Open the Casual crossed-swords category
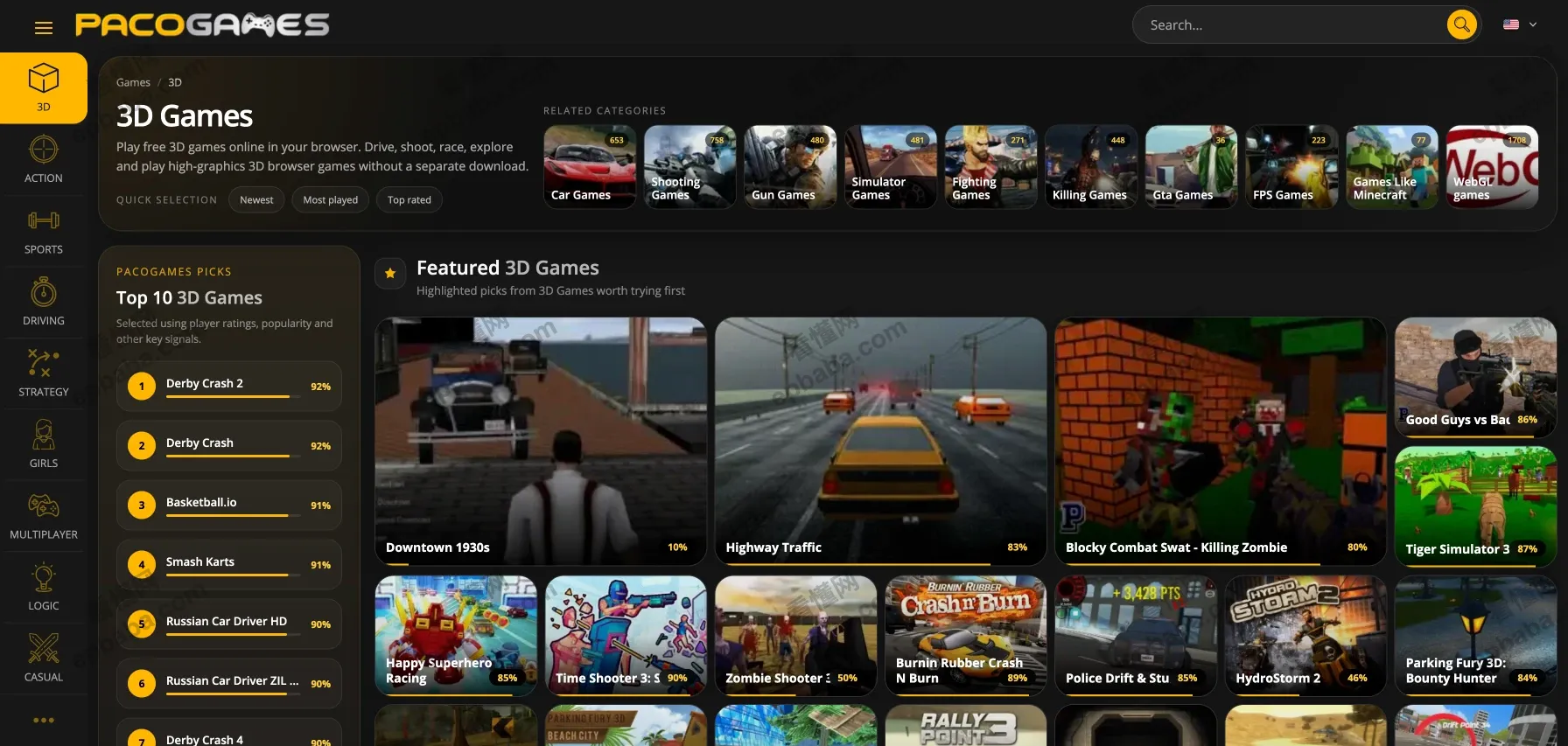 tap(44, 659)
